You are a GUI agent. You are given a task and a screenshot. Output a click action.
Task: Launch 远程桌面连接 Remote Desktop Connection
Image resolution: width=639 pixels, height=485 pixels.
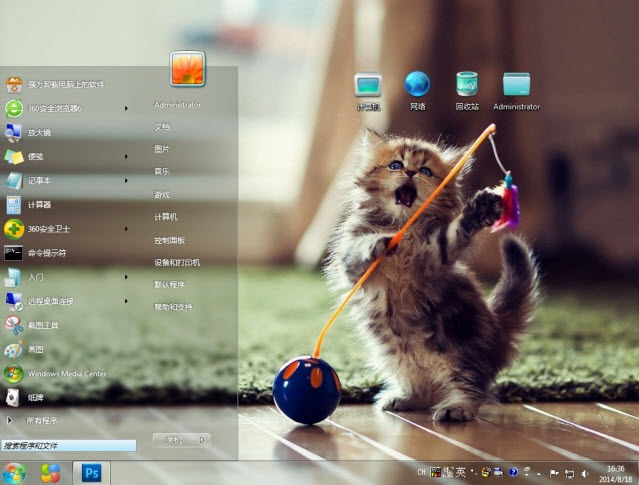[68, 301]
